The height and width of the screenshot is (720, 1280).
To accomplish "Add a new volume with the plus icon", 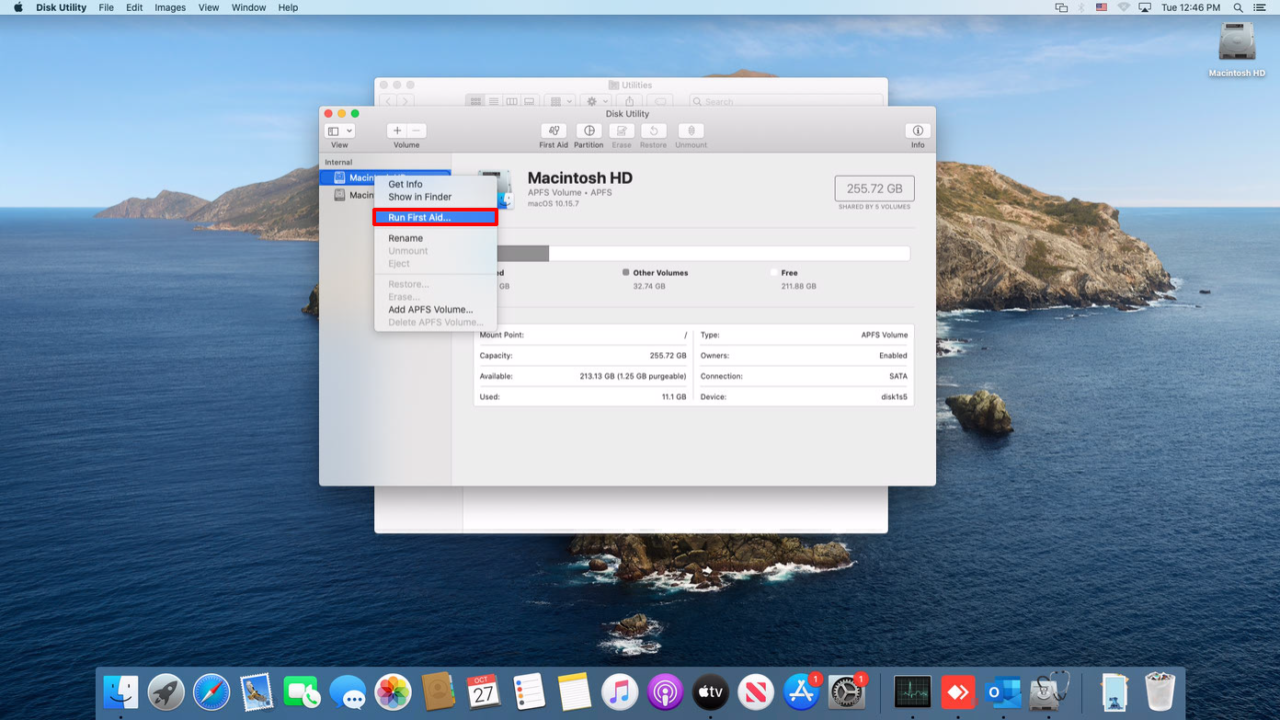I will (x=396, y=129).
